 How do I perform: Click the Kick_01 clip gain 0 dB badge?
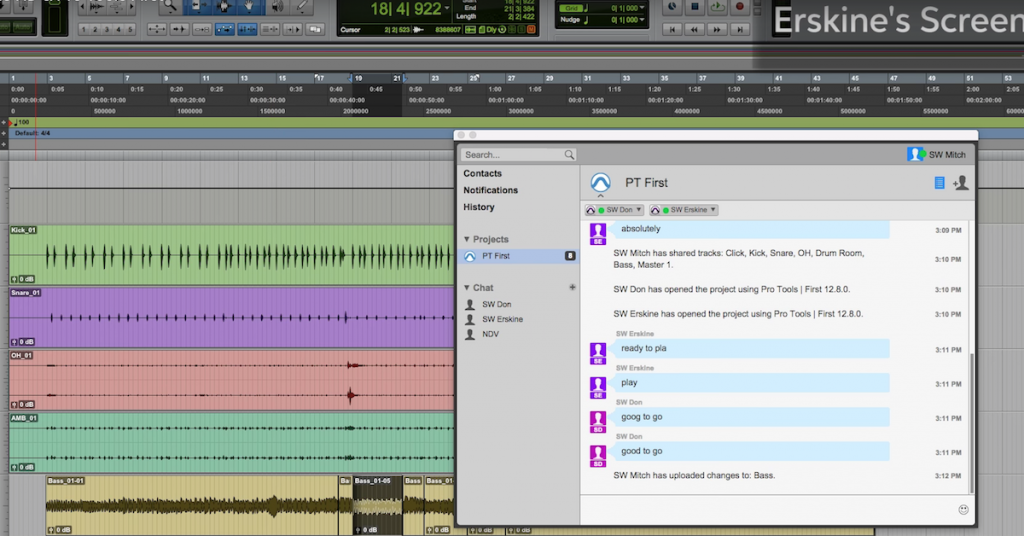point(22,279)
